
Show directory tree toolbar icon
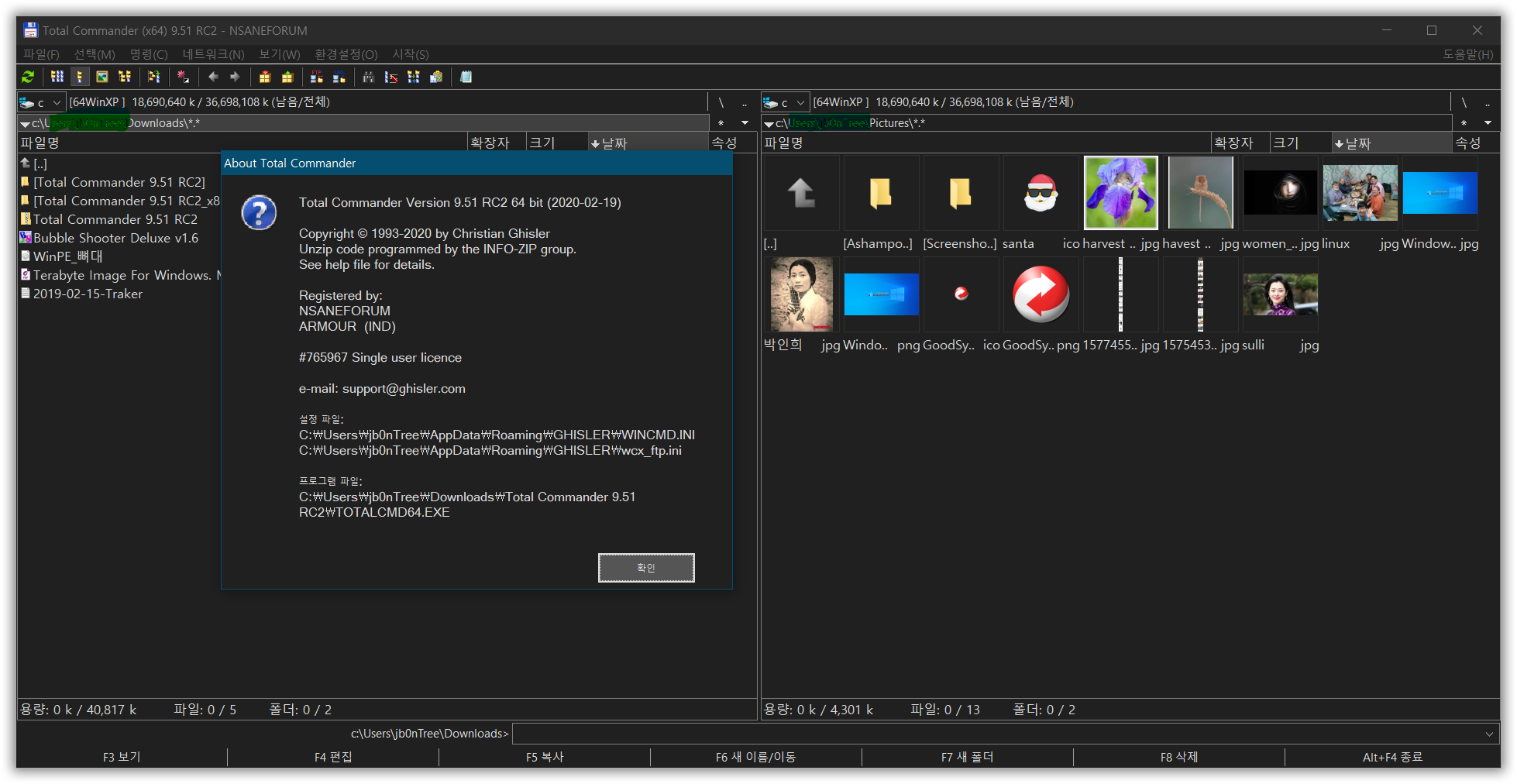pyautogui.click(x=124, y=77)
